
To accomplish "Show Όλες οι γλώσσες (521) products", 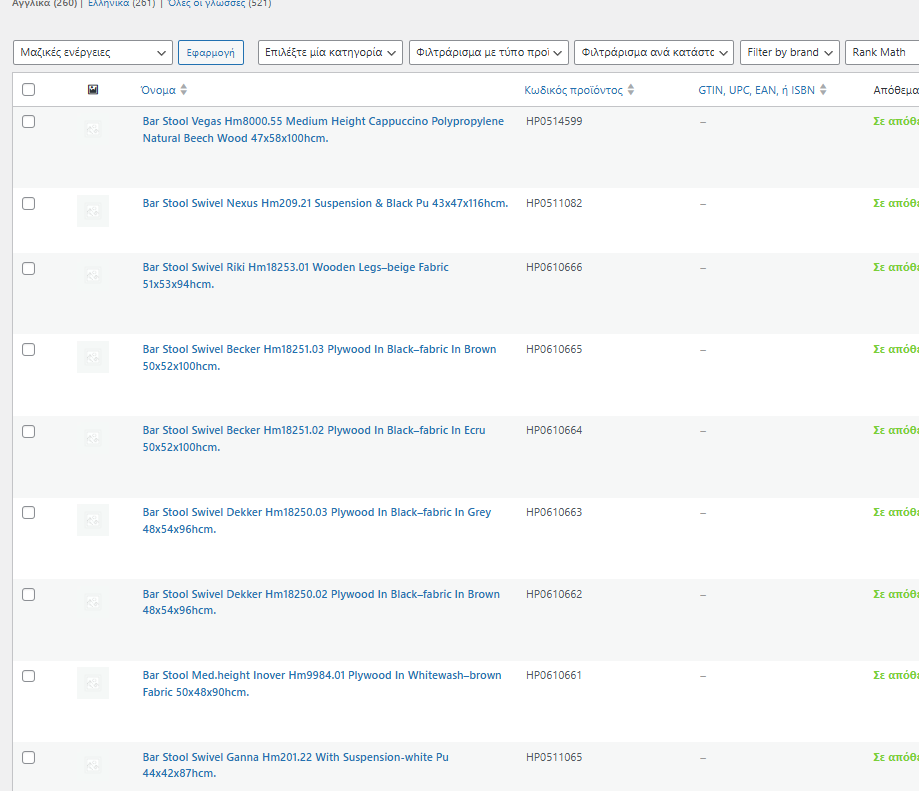I will [x=218, y=4].
